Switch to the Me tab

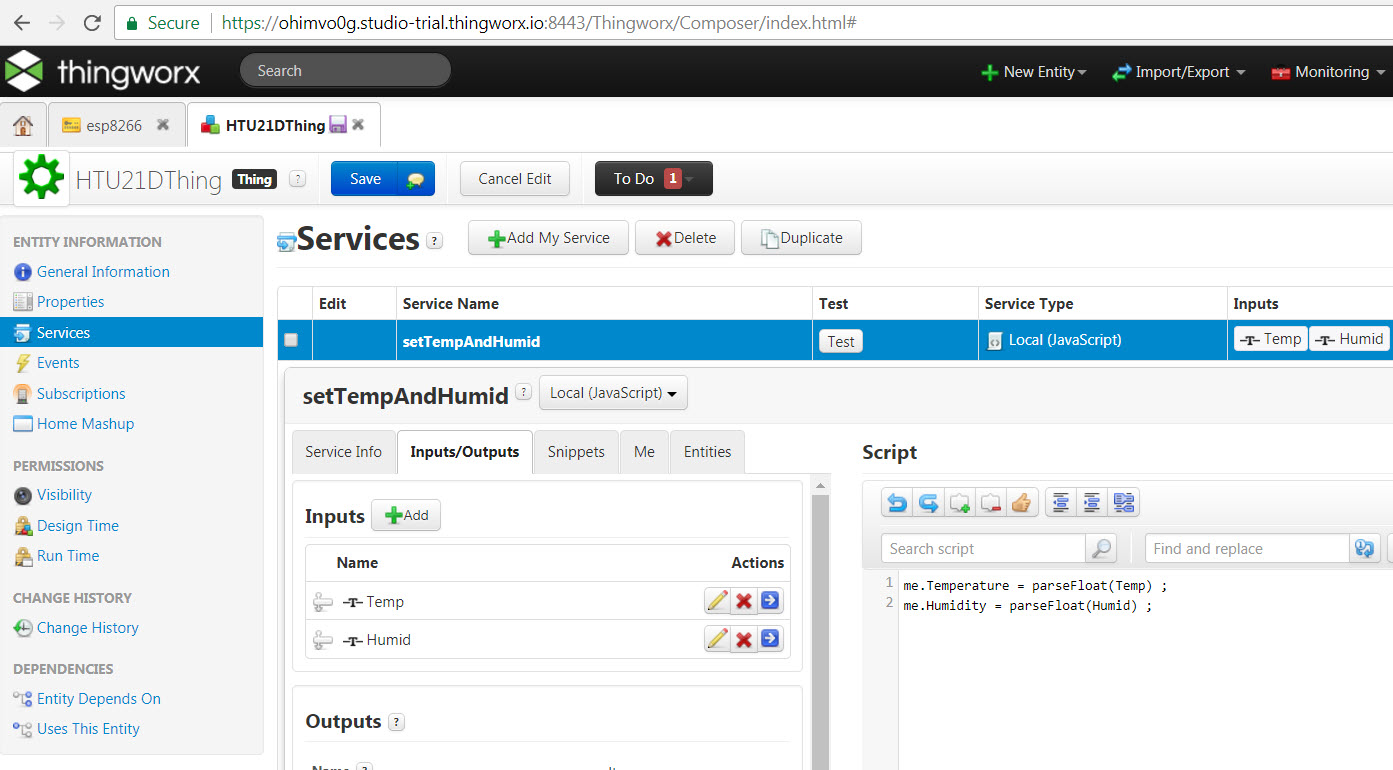click(x=644, y=452)
